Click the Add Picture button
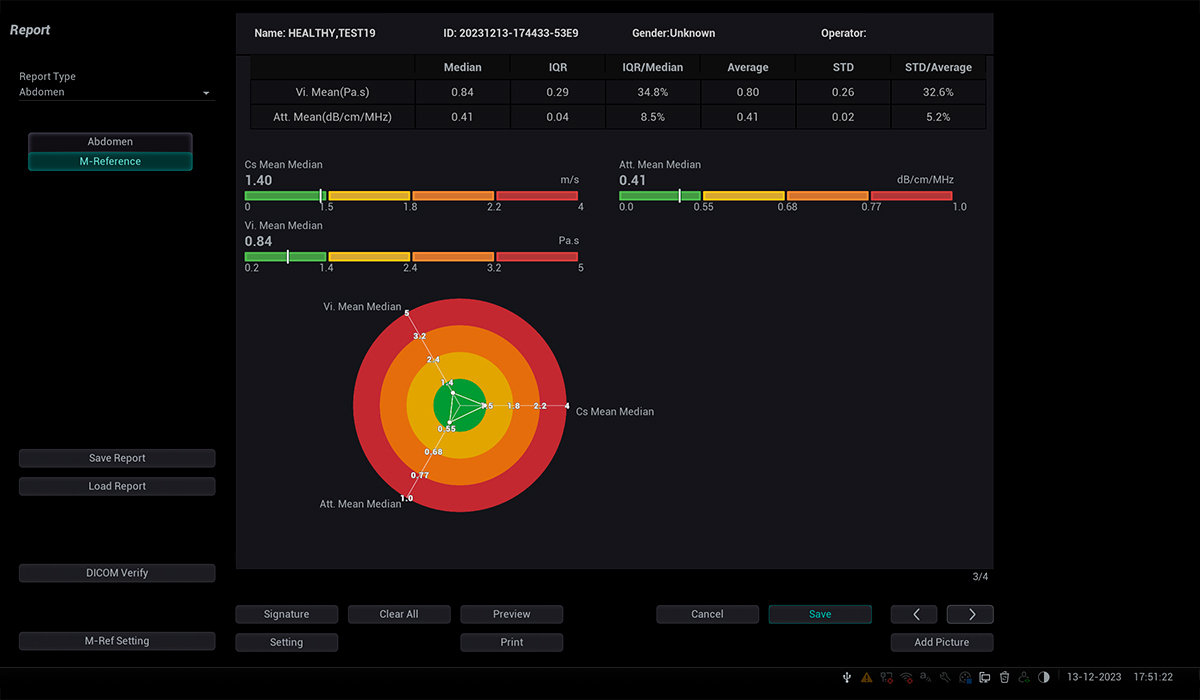Image resolution: width=1200 pixels, height=700 pixels. (x=941, y=642)
